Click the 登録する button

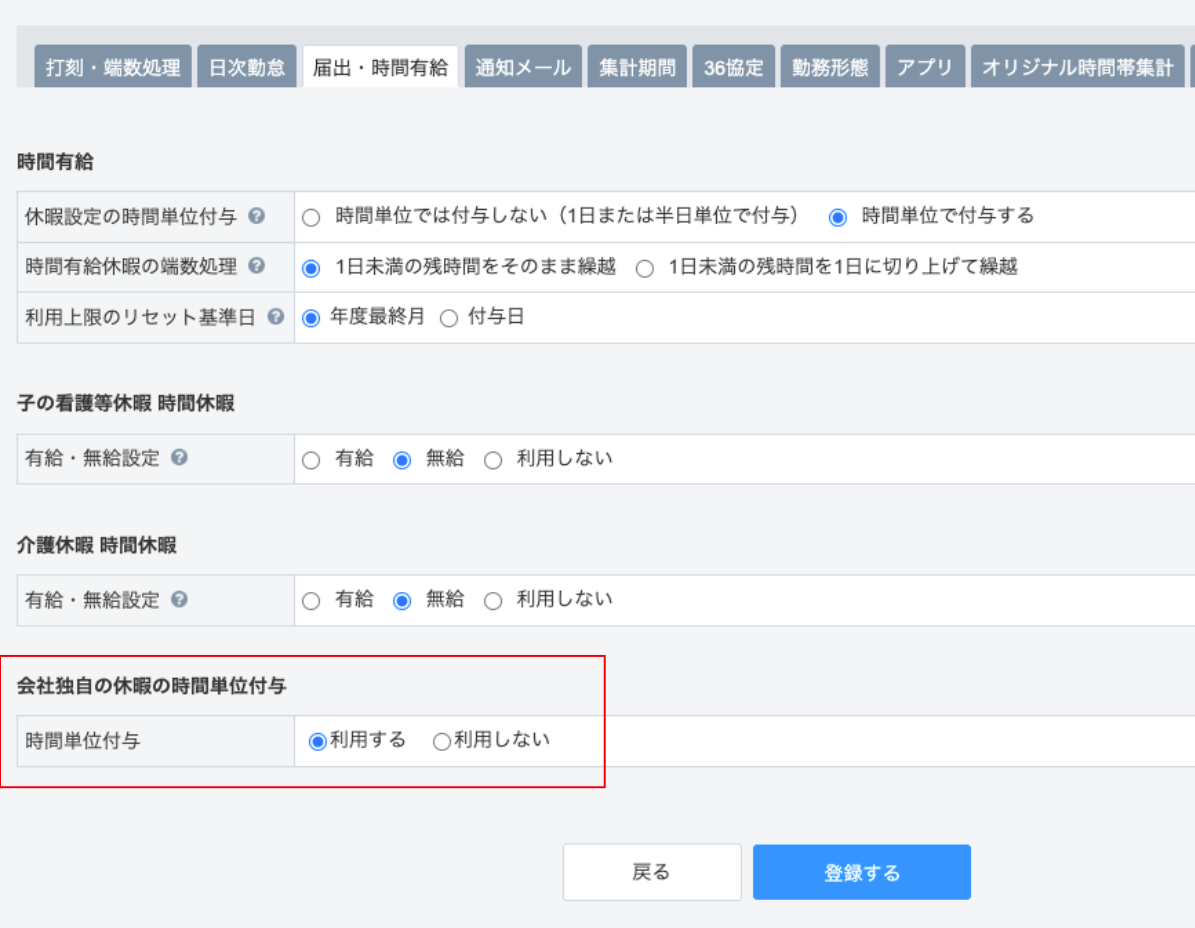point(861,872)
